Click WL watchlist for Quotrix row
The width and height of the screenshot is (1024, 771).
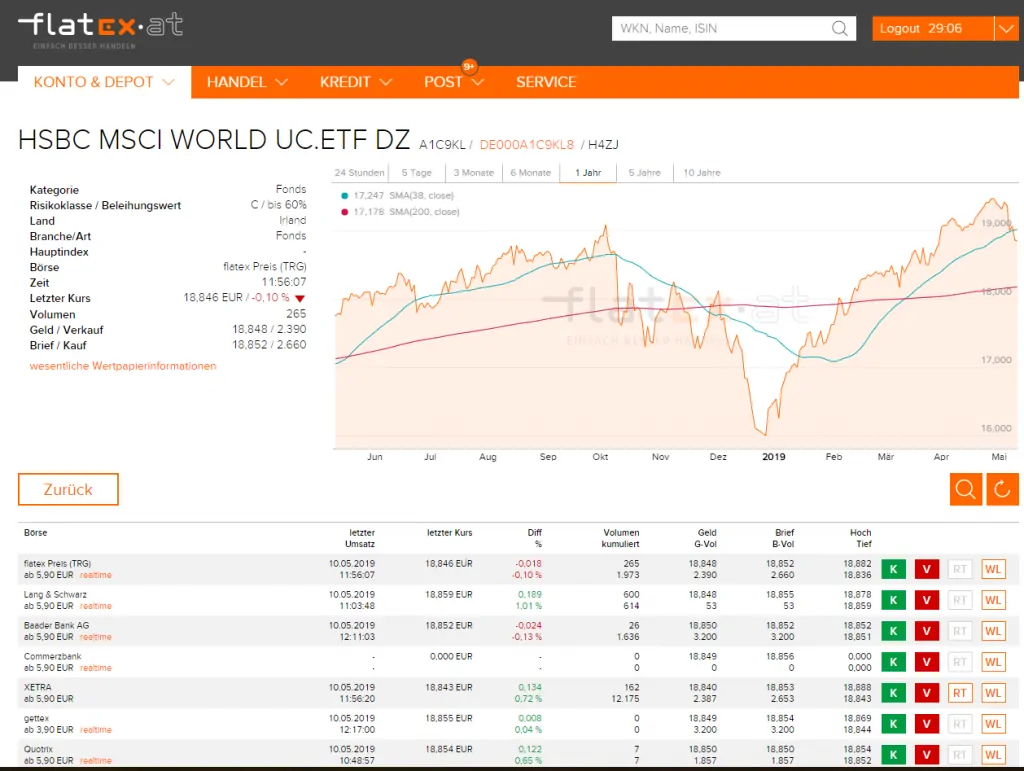click(993, 755)
